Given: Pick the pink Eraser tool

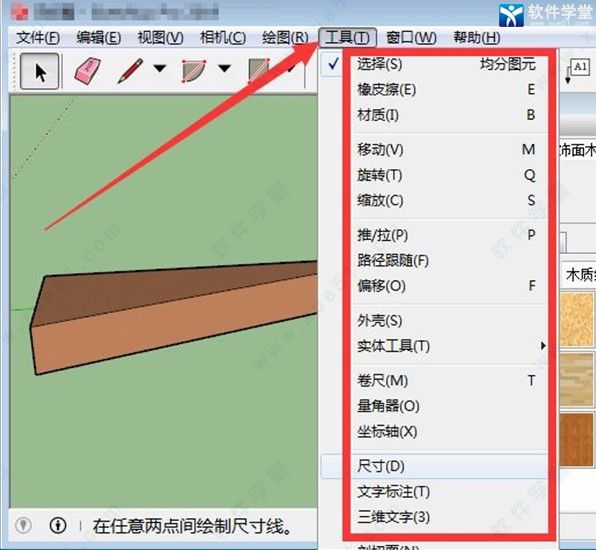Looking at the screenshot, I should coord(88,70).
